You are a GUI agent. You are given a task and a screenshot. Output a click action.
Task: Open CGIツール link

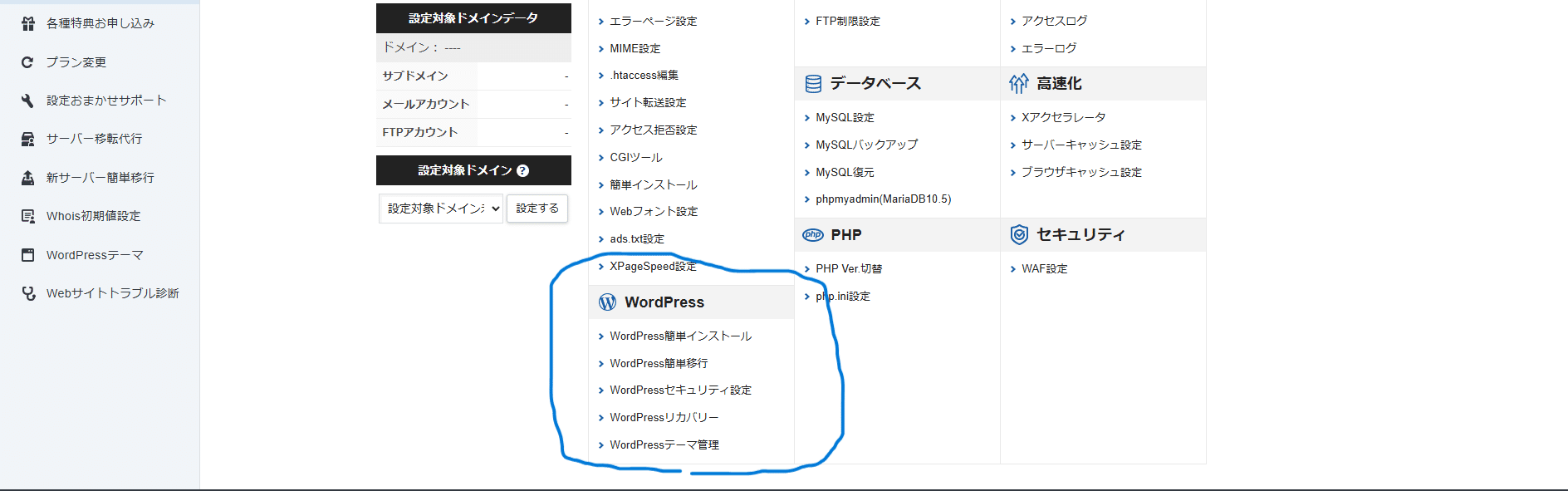(636, 157)
